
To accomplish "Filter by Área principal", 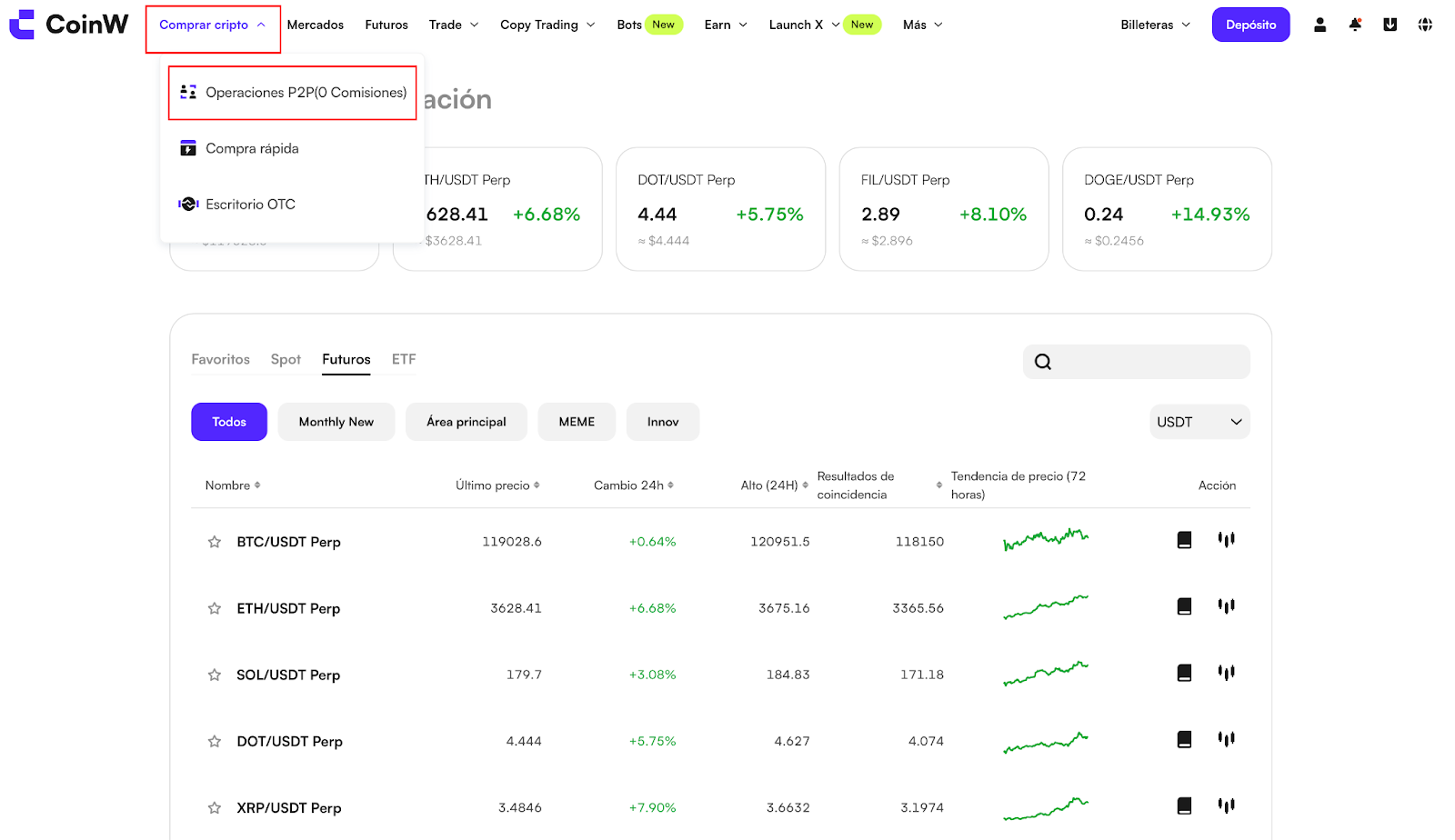I will pyautogui.click(x=467, y=422).
